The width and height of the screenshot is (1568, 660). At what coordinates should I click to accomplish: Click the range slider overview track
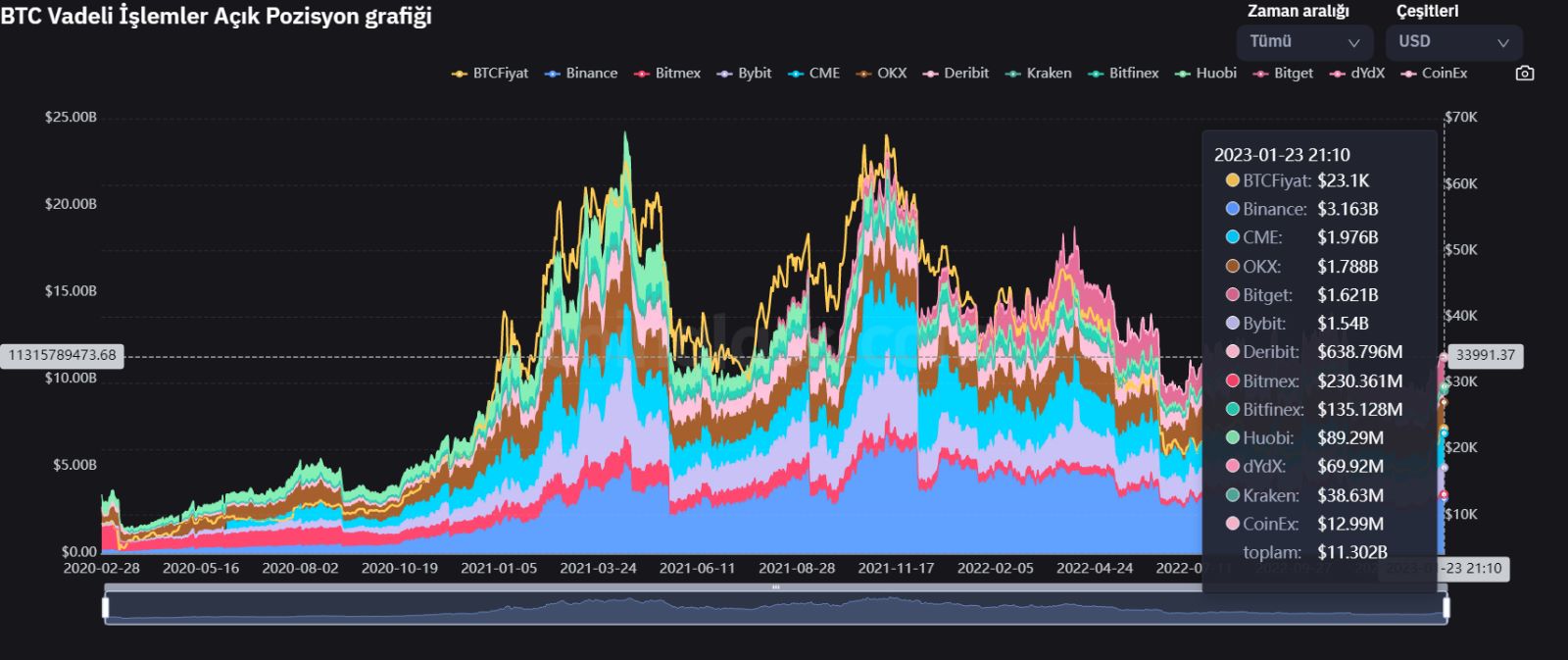pos(775,609)
